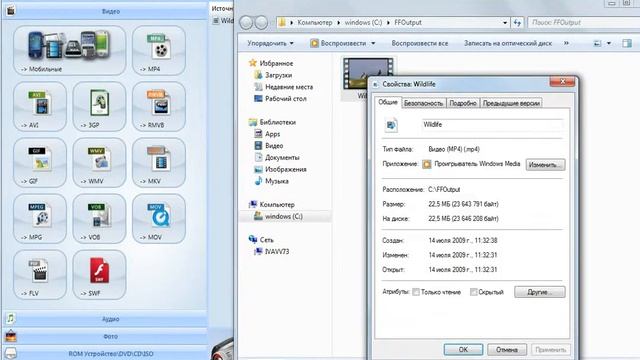Click the change view icon in Explorer toolbar

coord(597,43)
